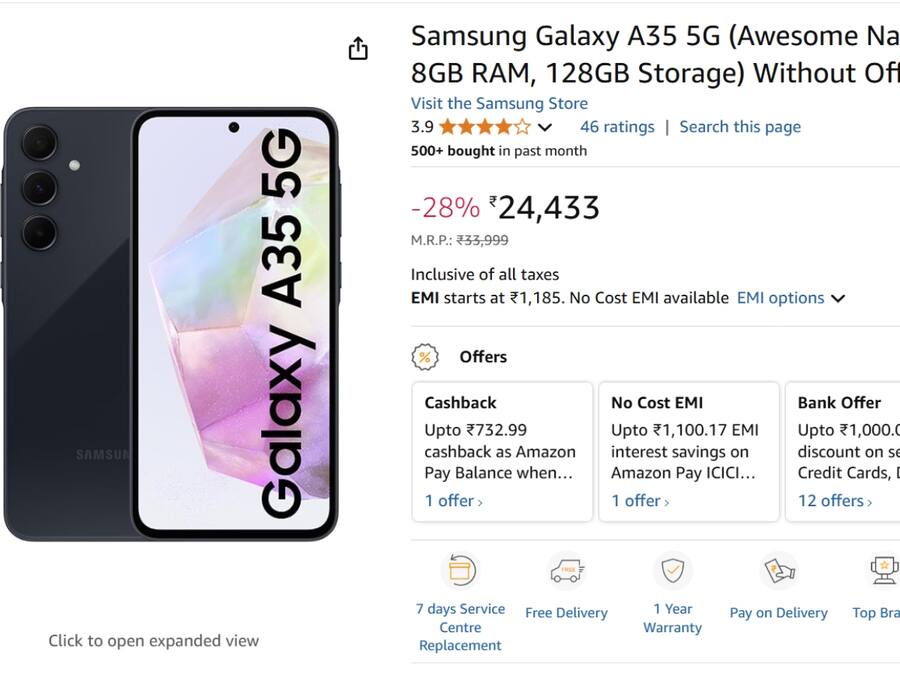Open the Visit the Samsung Store link

coord(498,103)
